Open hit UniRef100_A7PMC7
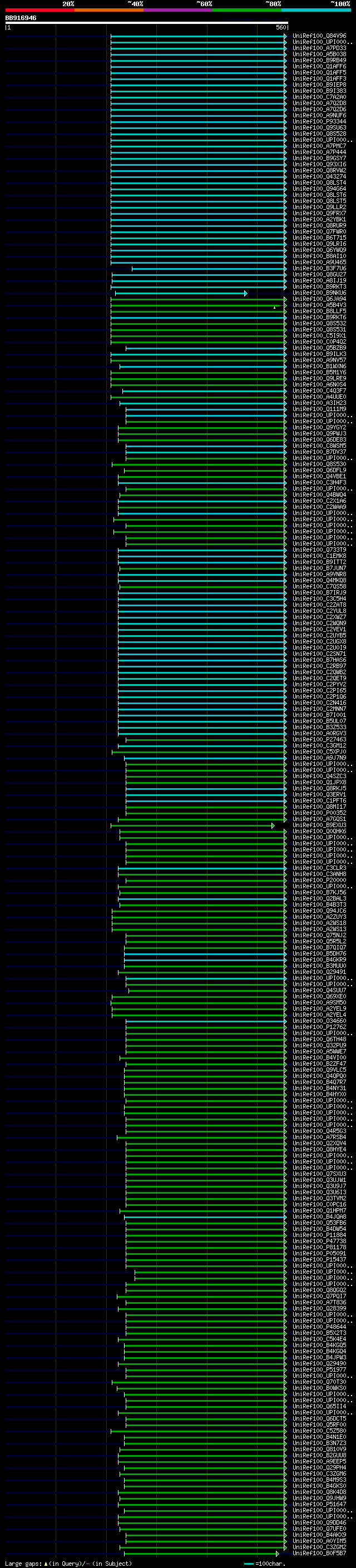 point(319,146)
